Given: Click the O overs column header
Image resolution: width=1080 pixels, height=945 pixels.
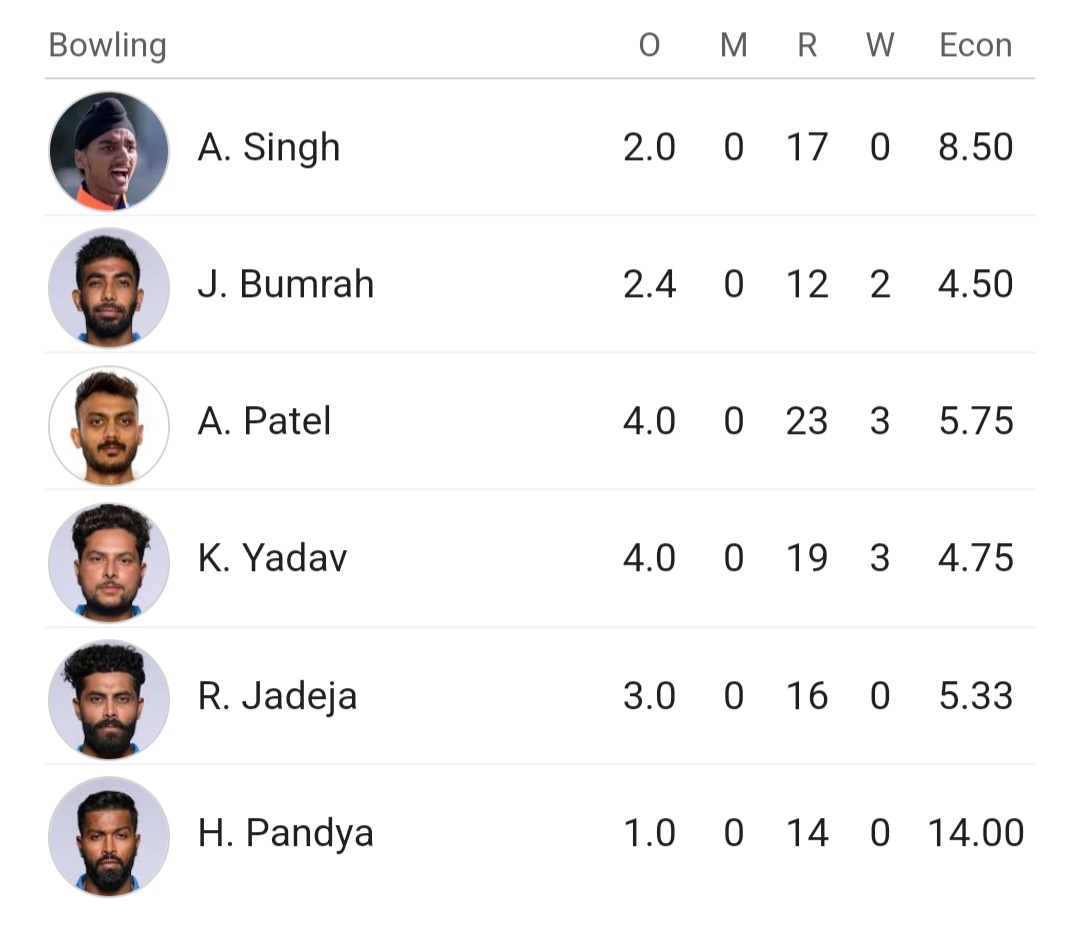Looking at the screenshot, I should coord(649,46).
